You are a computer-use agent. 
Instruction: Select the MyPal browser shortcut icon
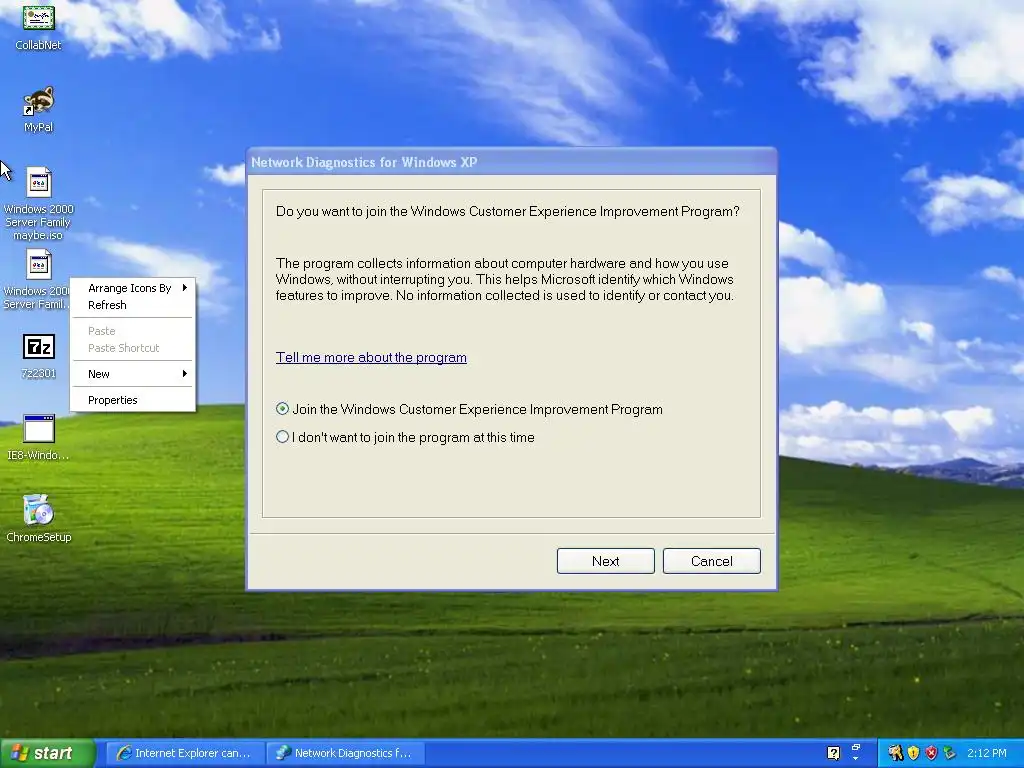pos(39,108)
